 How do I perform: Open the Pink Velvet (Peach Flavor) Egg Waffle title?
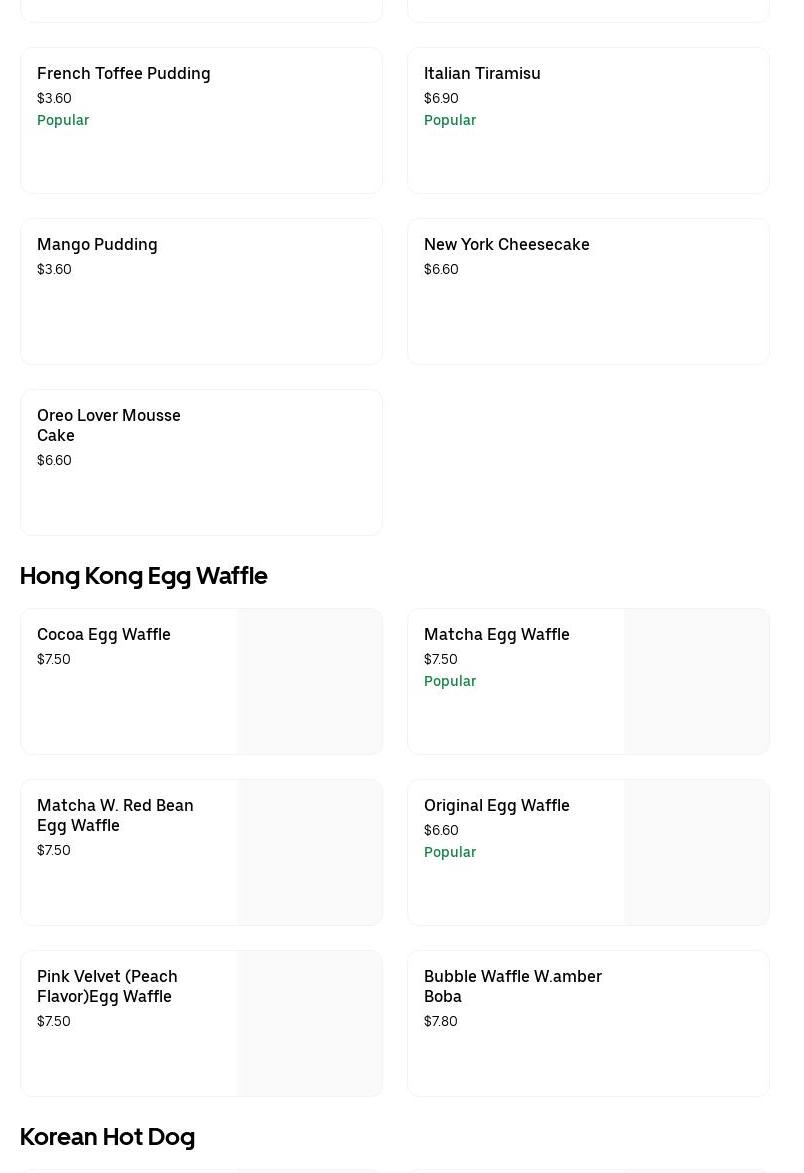[x=107, y=986]
